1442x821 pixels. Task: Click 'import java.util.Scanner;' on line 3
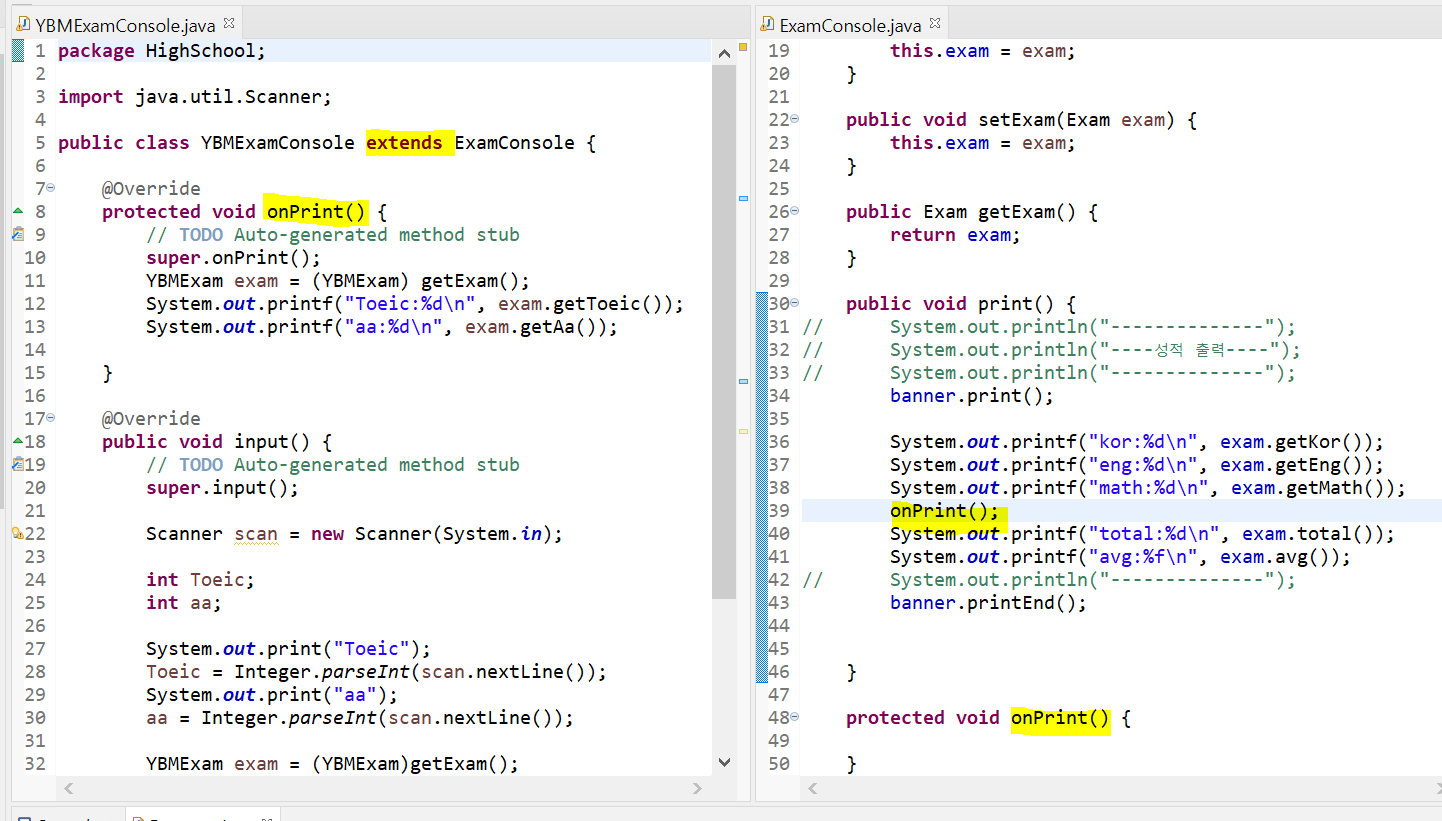pyautogui.click(x=194, y=96)
